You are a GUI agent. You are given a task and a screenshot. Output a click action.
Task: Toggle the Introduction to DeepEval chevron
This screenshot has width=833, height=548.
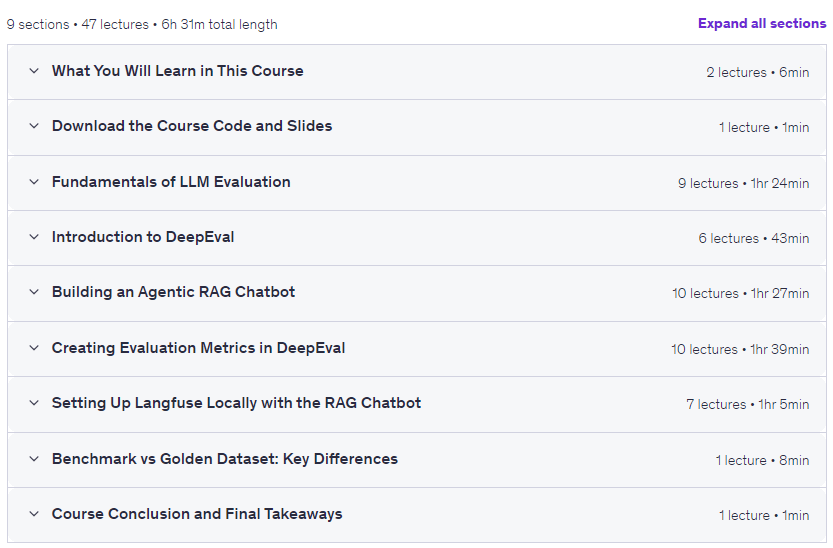click(x=34, y=237)
